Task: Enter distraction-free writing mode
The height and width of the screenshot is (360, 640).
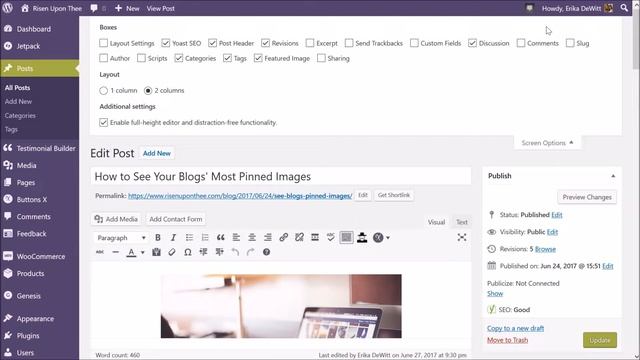Action: pyautogui.click(x=462, y=238)
